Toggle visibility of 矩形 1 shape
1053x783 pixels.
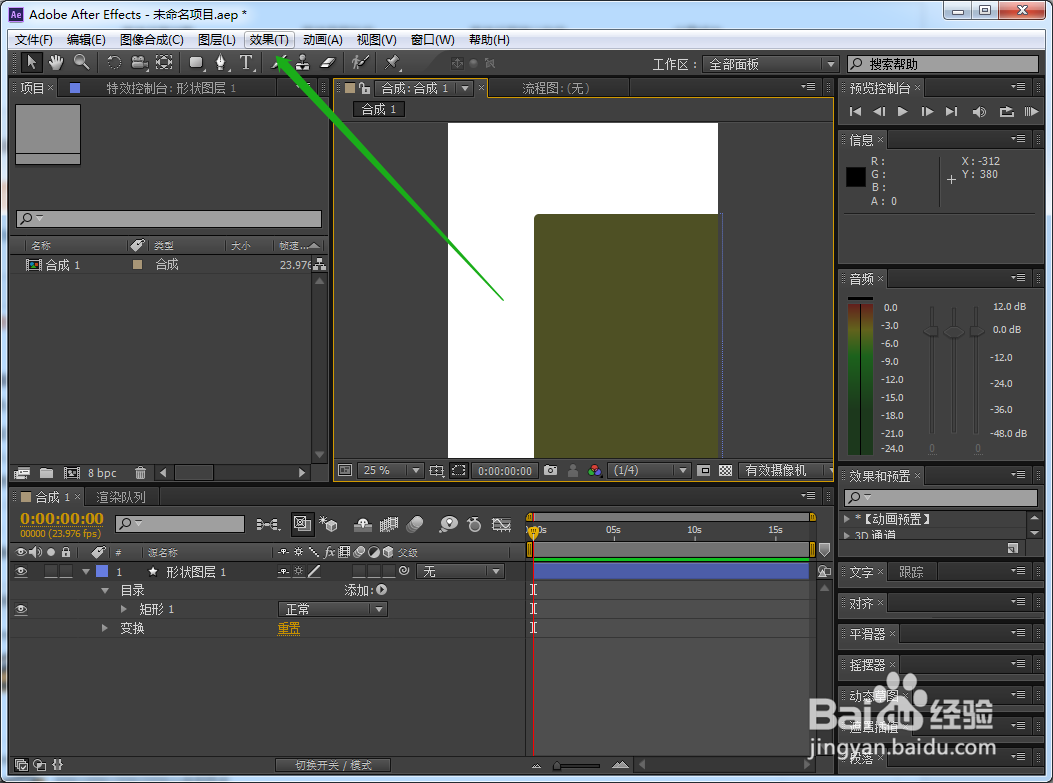[x=21, y=609]
